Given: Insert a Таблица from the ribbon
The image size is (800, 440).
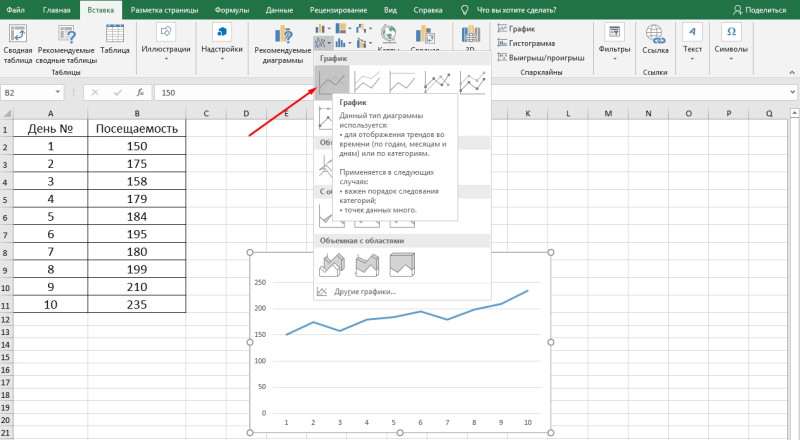Looking at the screenshot, I should (x=114, y=33).
